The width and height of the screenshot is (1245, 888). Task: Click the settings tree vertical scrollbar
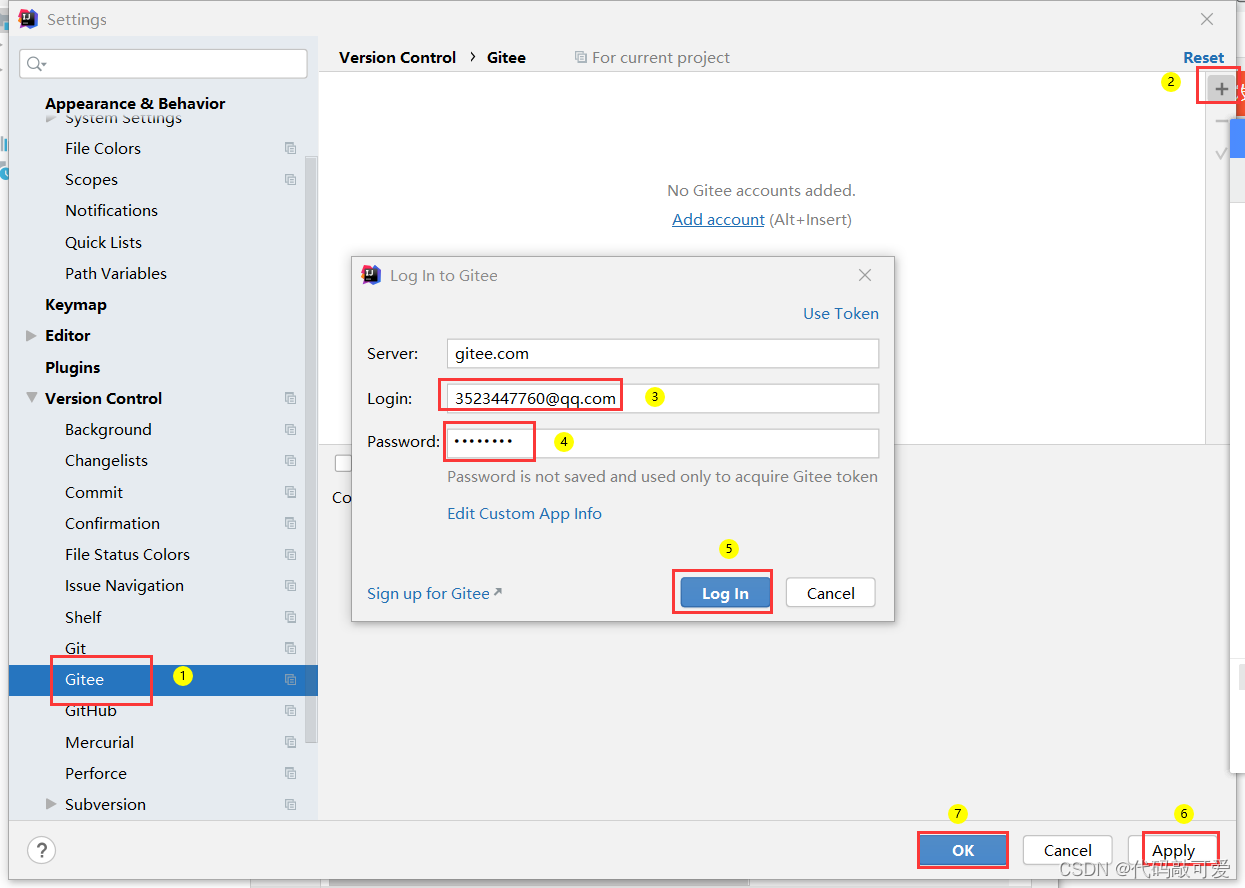[x=311, y=450]
